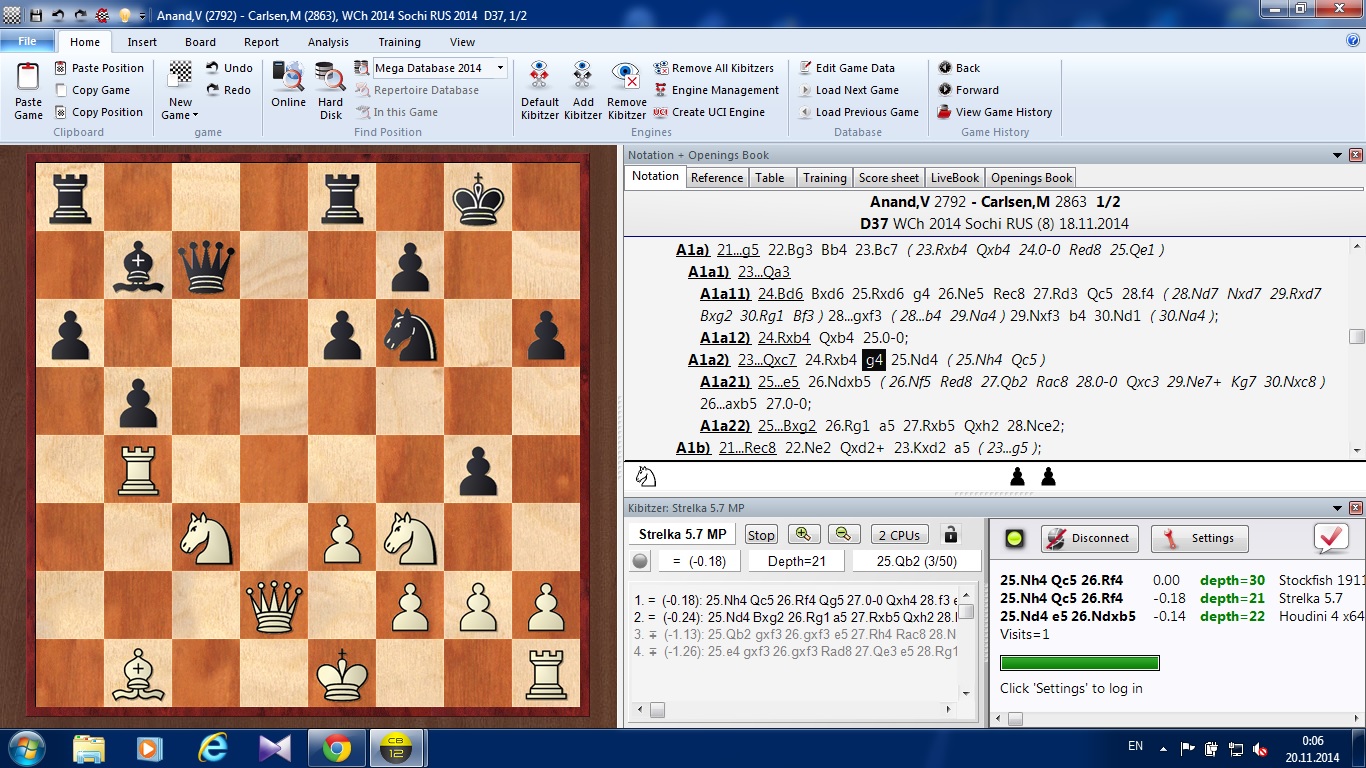Expand the New Game dropdown arrow
1366x768 pixels.
click(x=195, y=116)
